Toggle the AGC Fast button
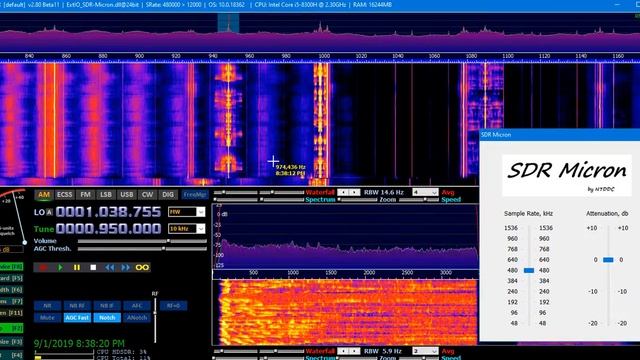Image resolution: width=640 pixels, height=360 pixels. [x=77, y=318]
